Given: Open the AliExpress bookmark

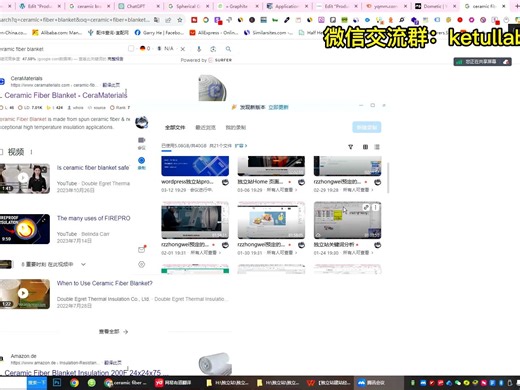Looking at the screenshot, I should (x=213, y=33).
